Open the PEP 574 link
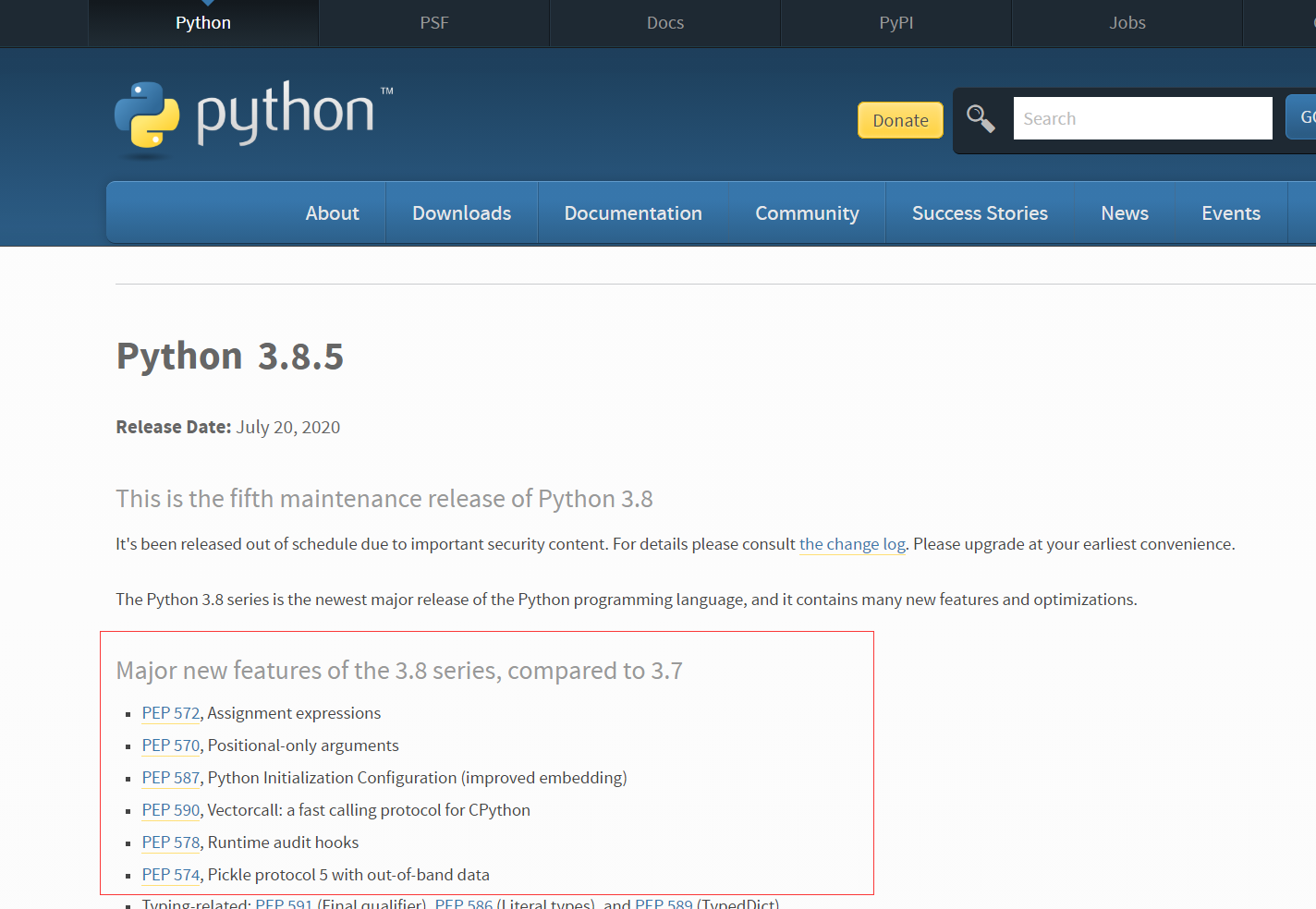 171,875
